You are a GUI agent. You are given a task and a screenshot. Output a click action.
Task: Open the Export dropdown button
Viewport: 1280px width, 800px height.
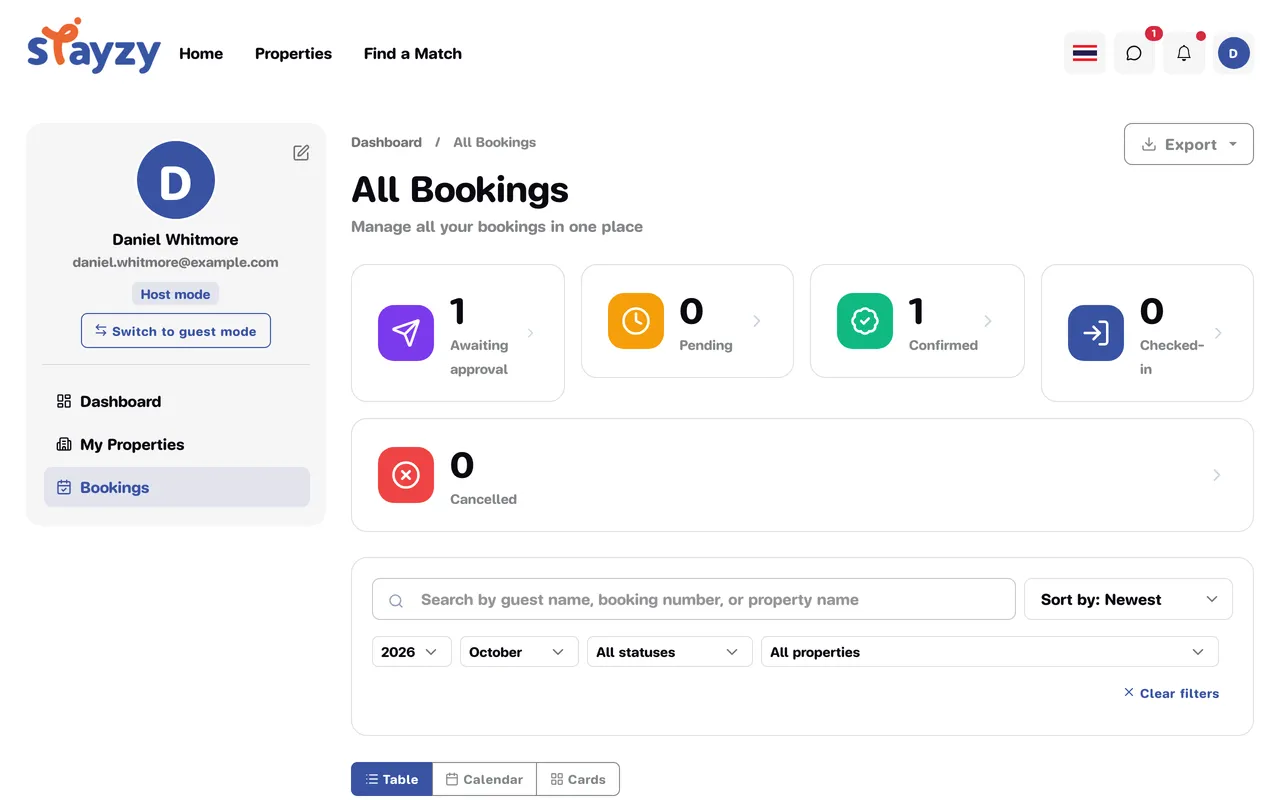click(x=1189, y=144)
